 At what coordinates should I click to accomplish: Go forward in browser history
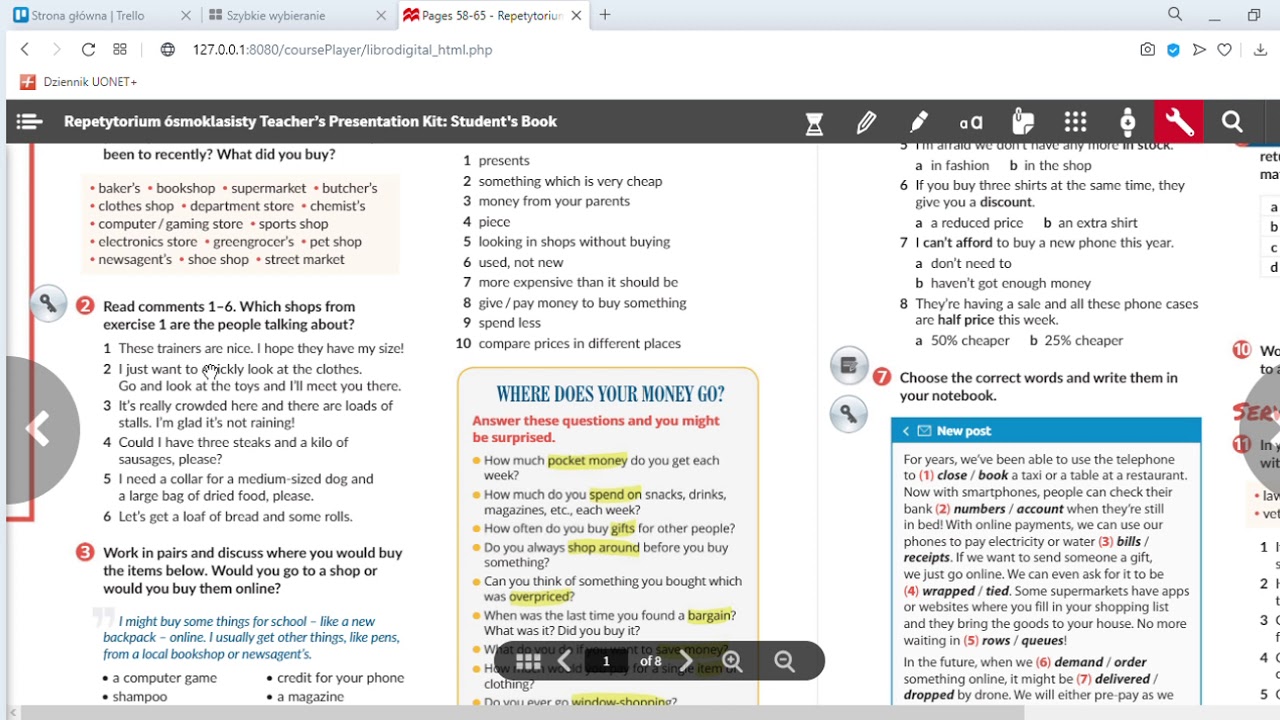click(x=56, y=50)
